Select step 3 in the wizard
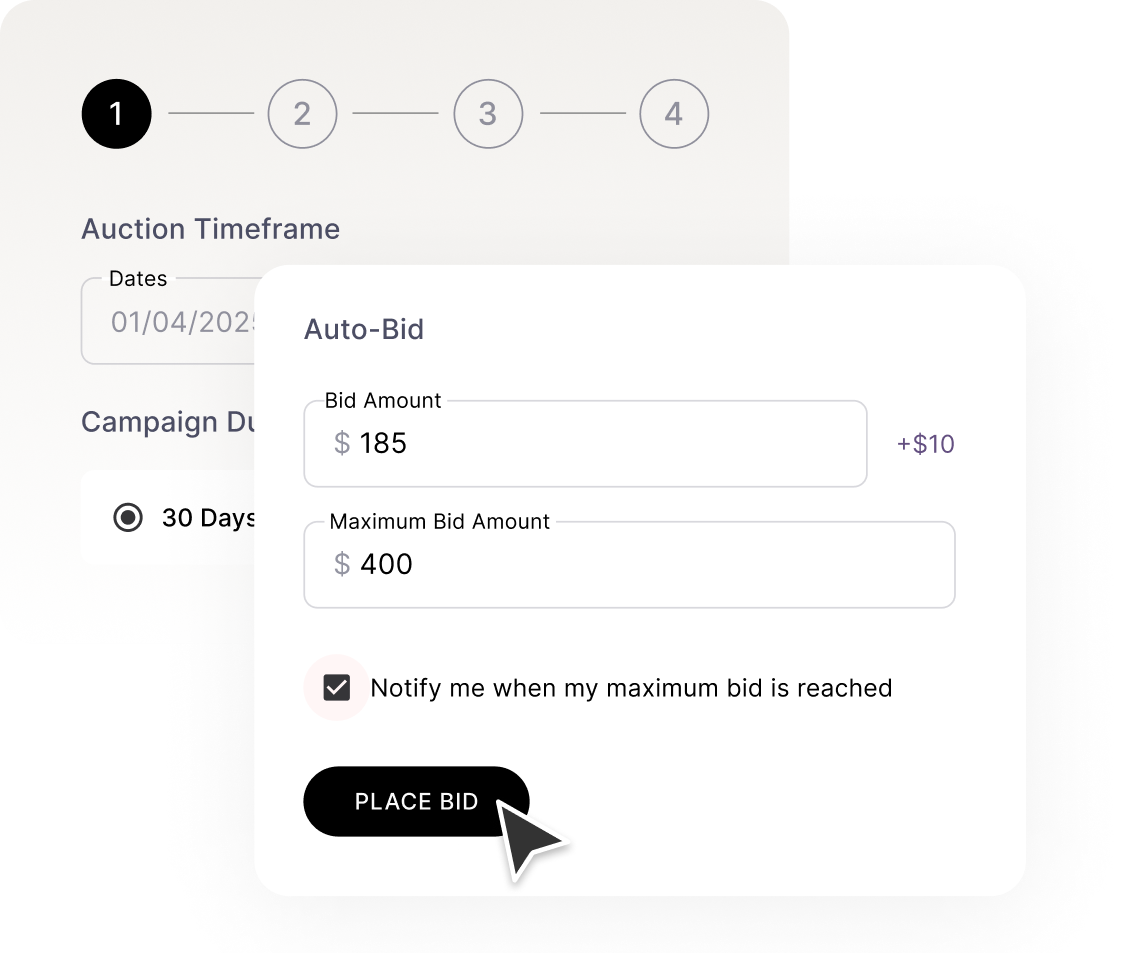1137x953 pixels. tap(488, 114)
